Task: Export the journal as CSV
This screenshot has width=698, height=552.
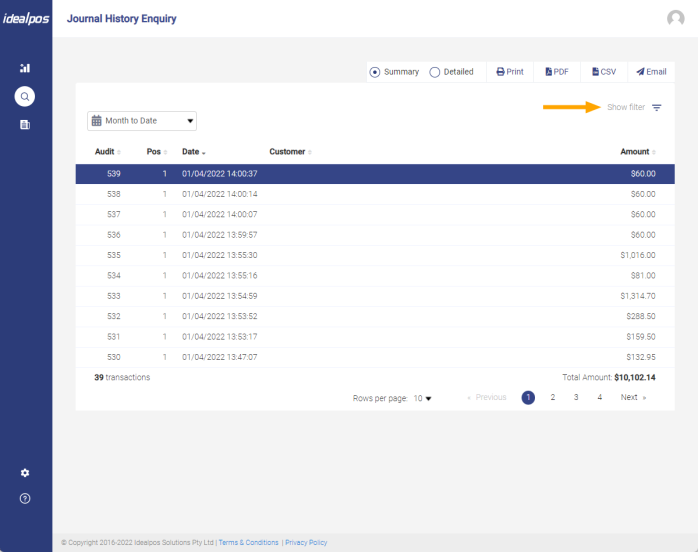Action: point(604,72)
